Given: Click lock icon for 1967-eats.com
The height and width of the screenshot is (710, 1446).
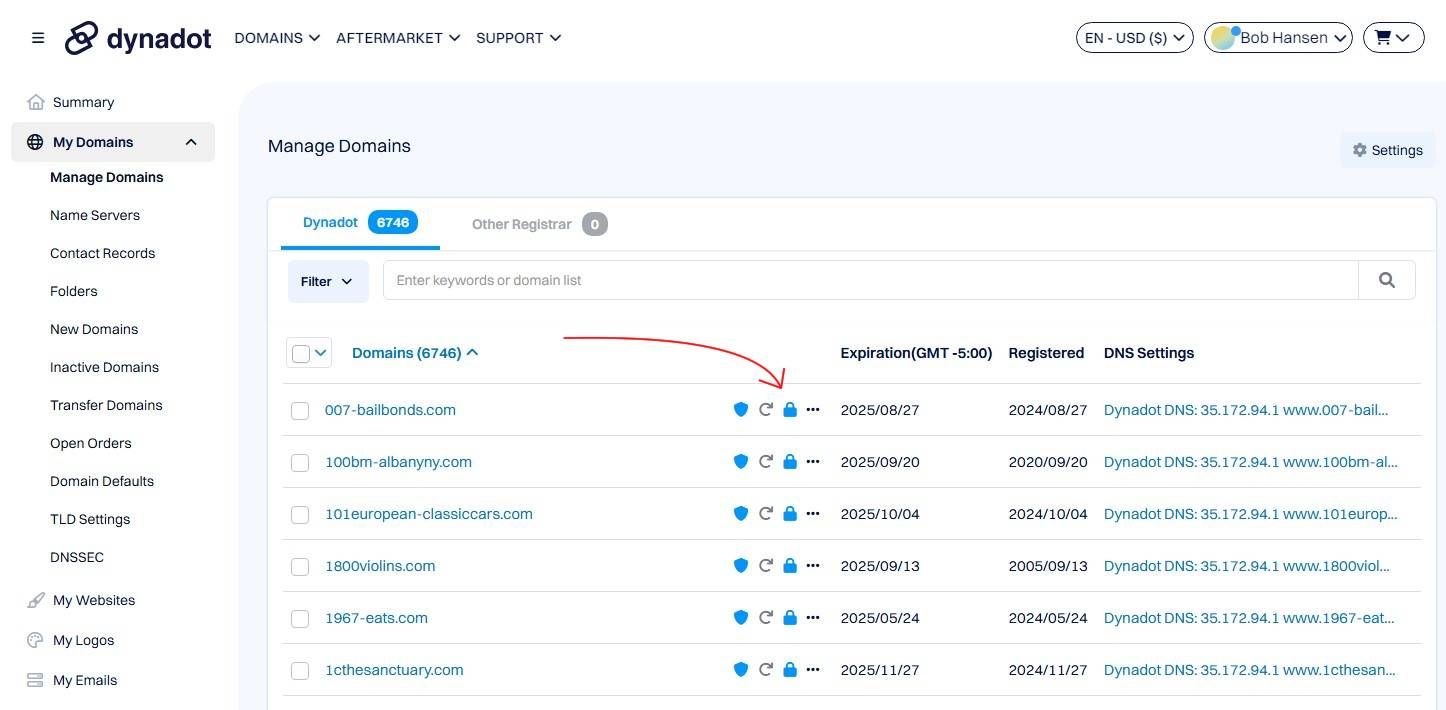Looking at the screenshot, I should [x=790, y=618].
